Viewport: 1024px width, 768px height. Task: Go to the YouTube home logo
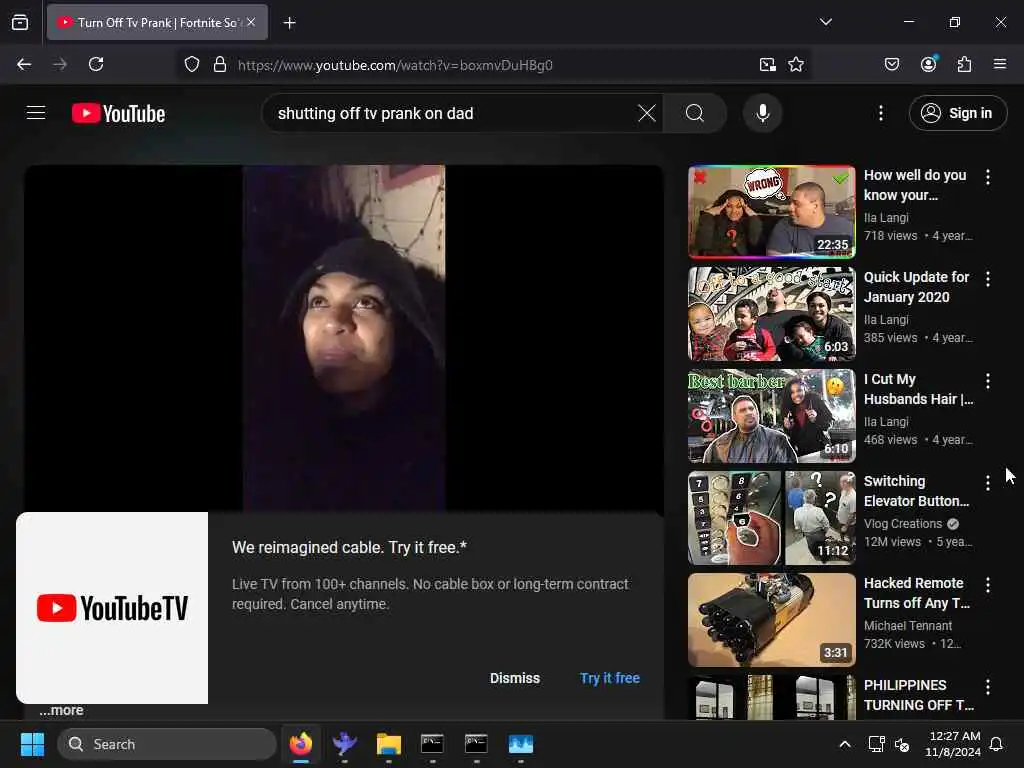(118, 114)
